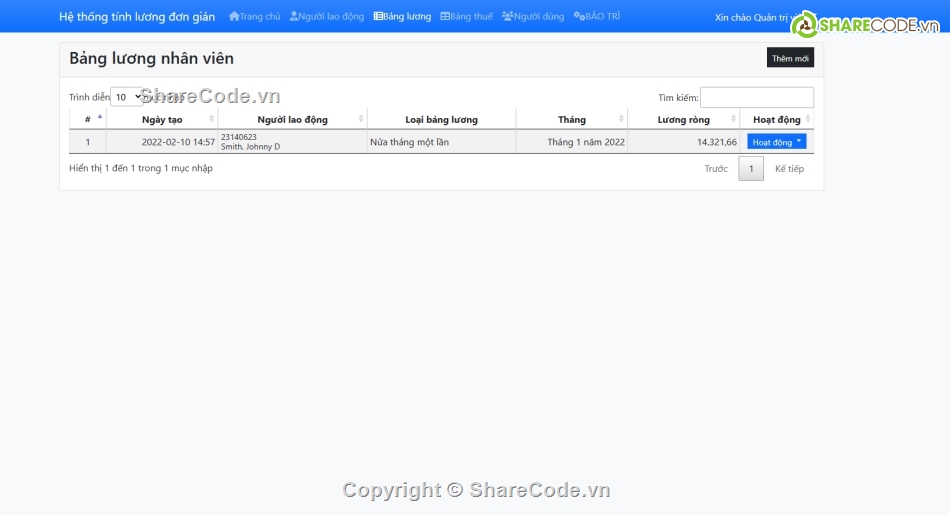Click the Thêm mới button

(x=790, y=58)
